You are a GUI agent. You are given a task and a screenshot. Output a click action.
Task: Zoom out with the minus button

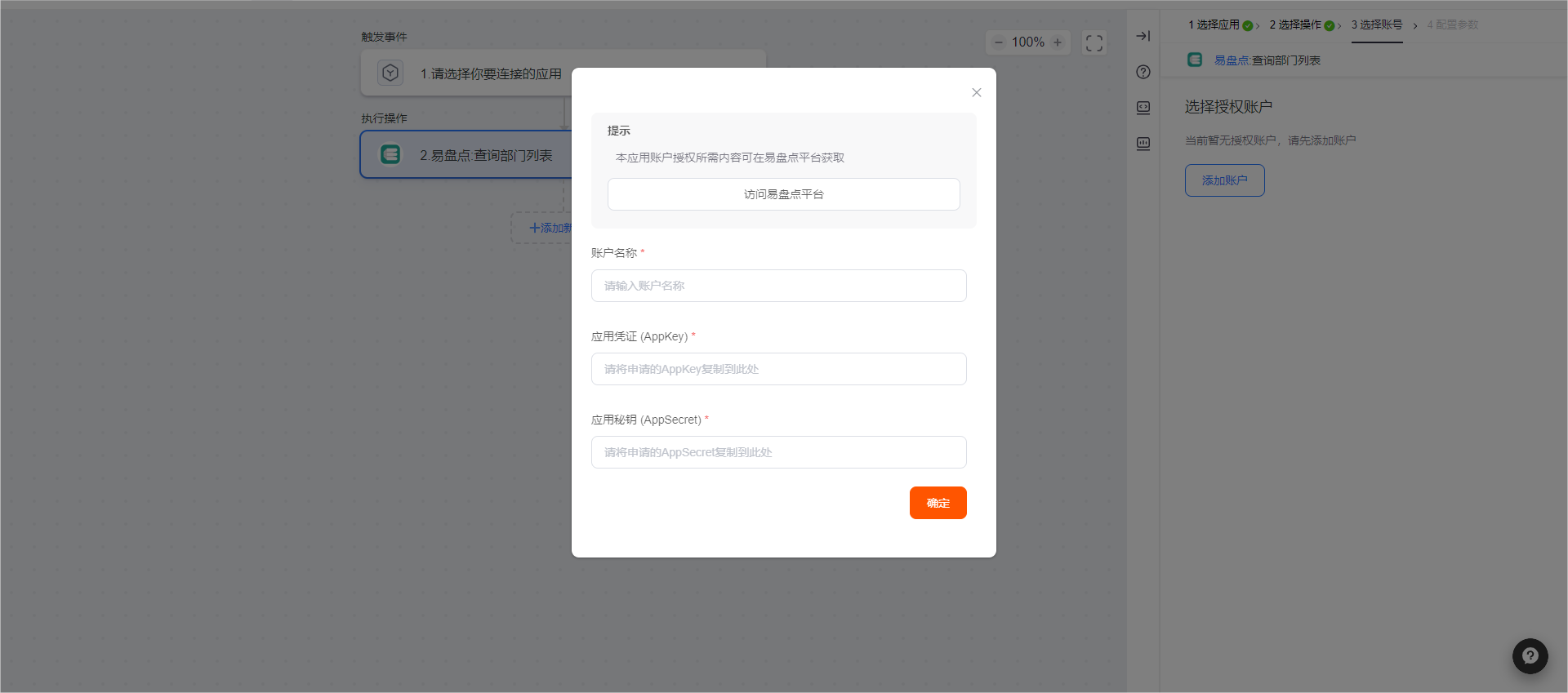click(x=998, y=42)
